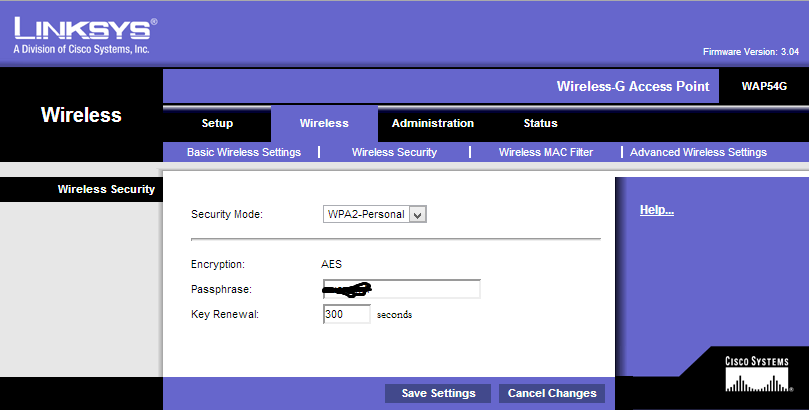Open the Setup tab
The height and width of the screenshot is (411, 809).
217,123
